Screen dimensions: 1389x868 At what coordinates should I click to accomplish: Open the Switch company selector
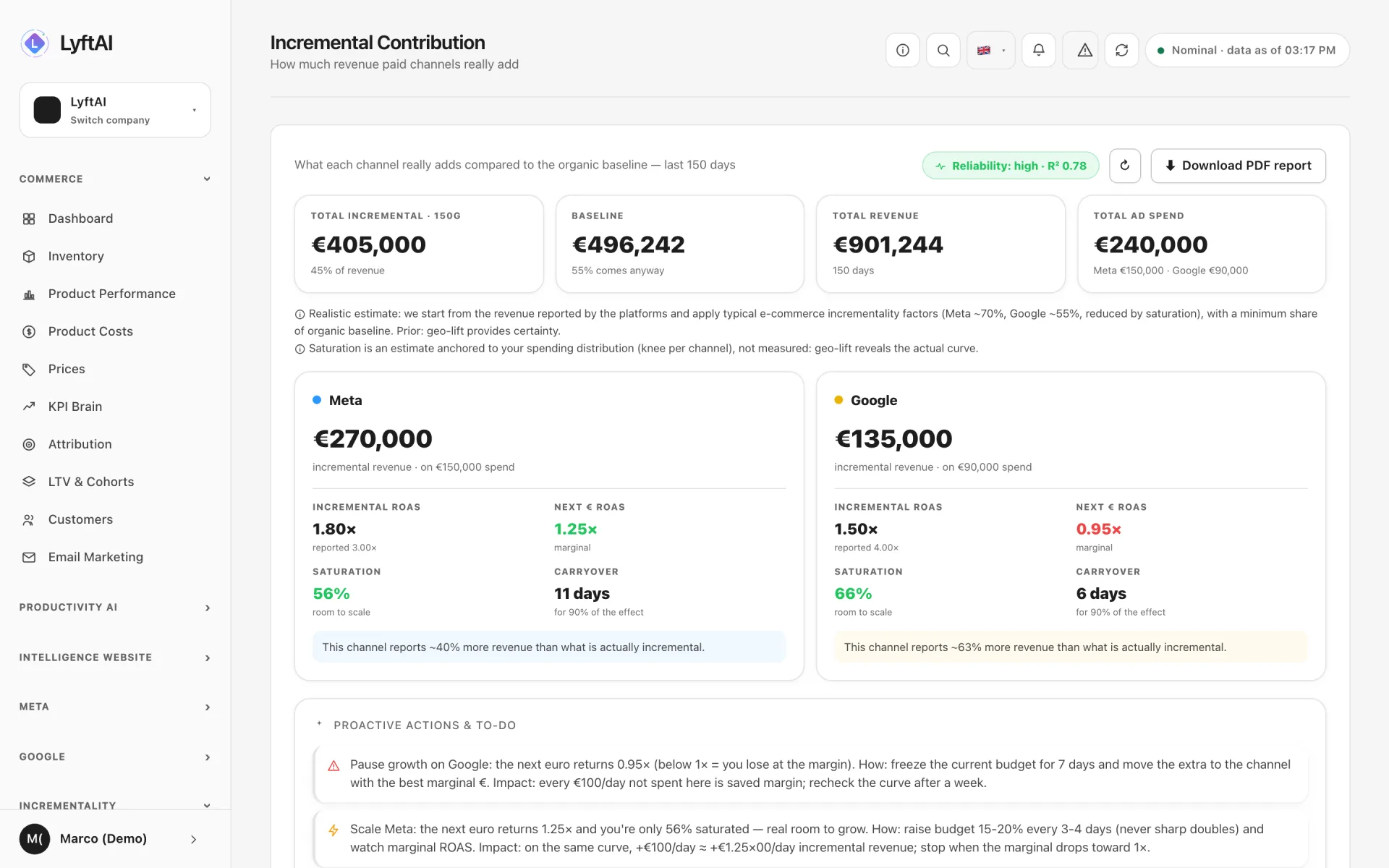(115, 110)
